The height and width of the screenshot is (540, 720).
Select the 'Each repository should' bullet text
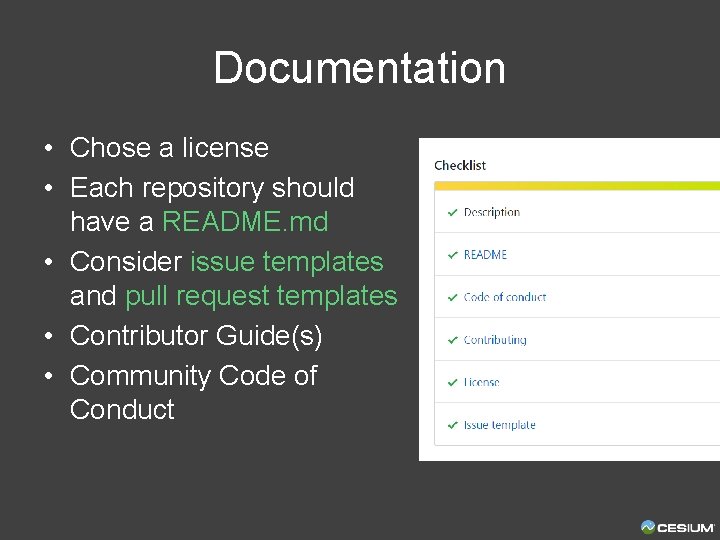pyautogui.click(x=212, y=188)
